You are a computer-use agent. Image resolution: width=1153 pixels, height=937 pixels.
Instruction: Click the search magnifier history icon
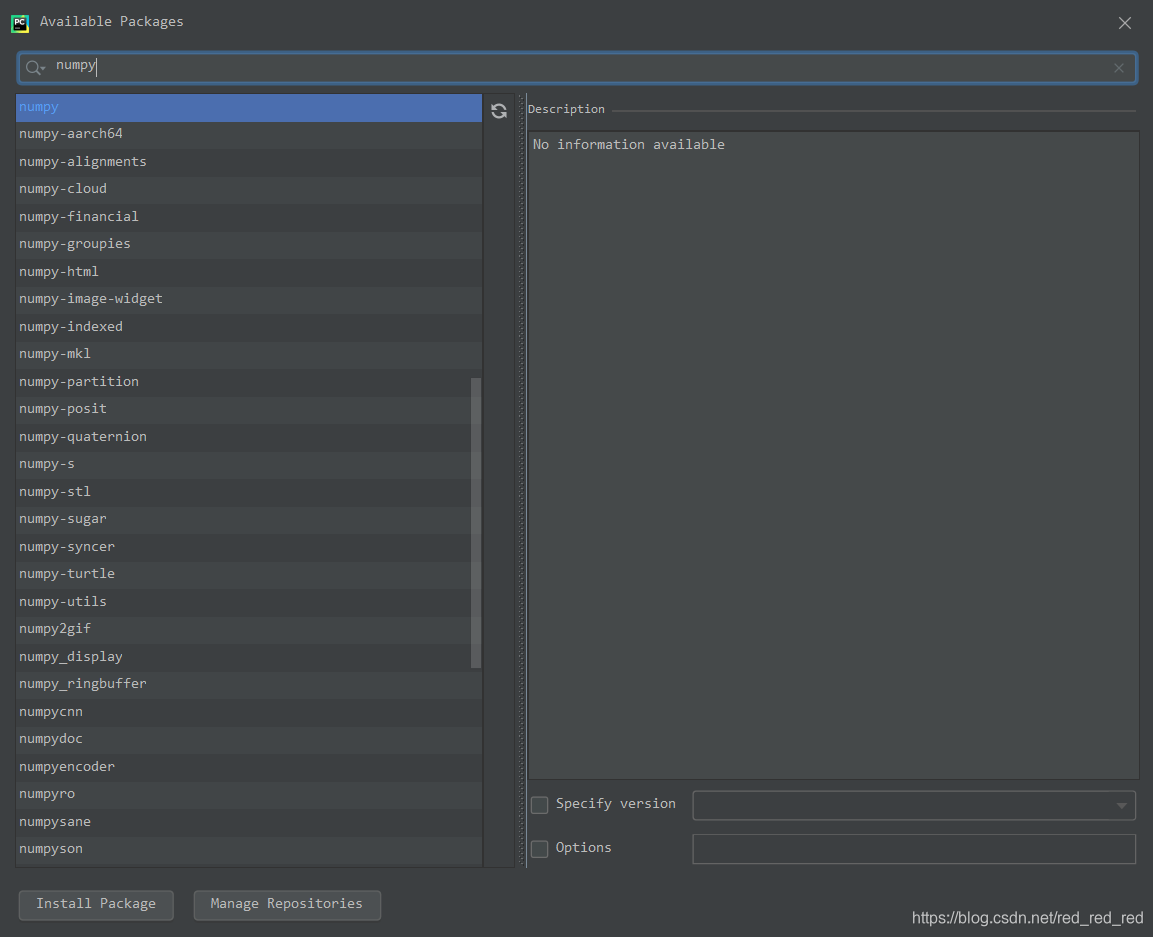pos(35,68)
